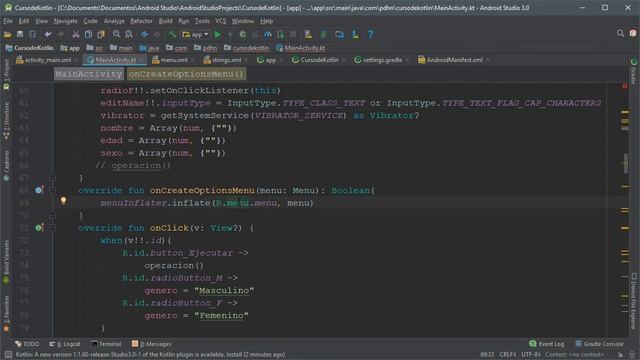The image size is (640, 360).
Task: Run the app with green play button
Action: [x=218, y=35]
